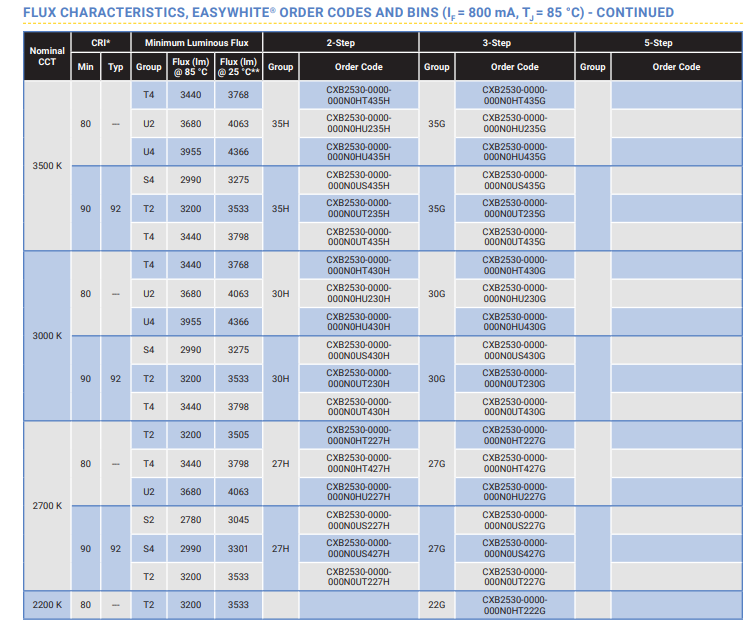
Task: Select order code CXB2530-0000-000N0UT235G
Action: pos(515,208)
